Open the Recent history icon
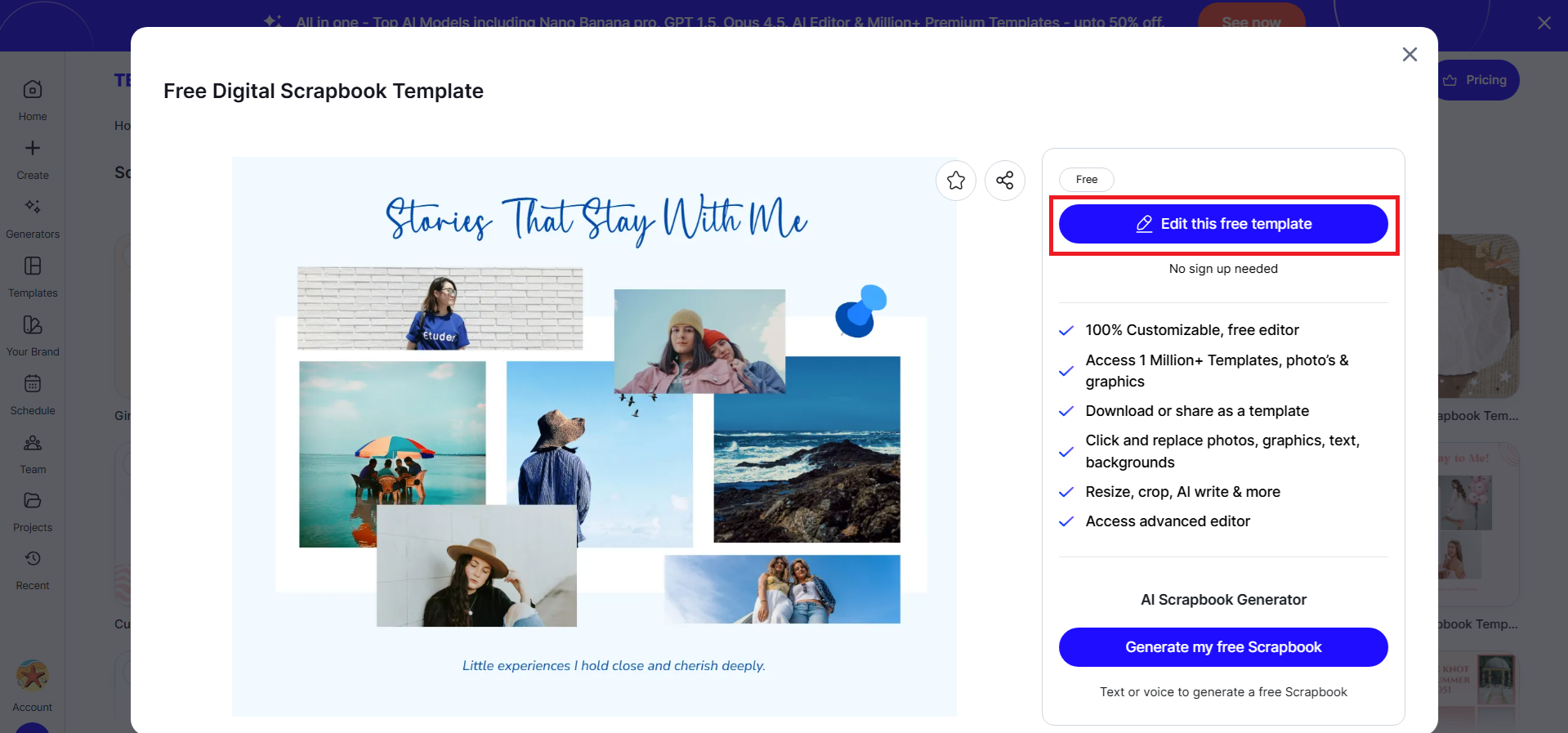 coord(33,559)
